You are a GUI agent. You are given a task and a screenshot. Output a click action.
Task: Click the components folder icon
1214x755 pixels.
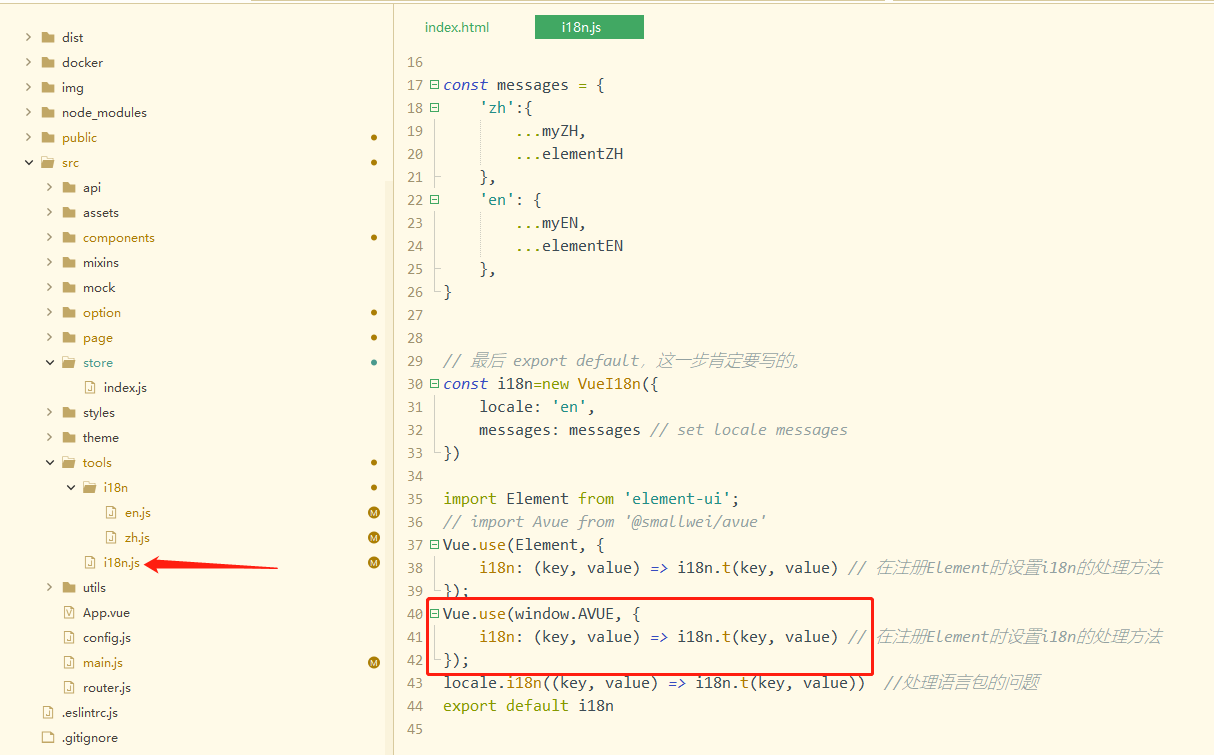(69, 237)
